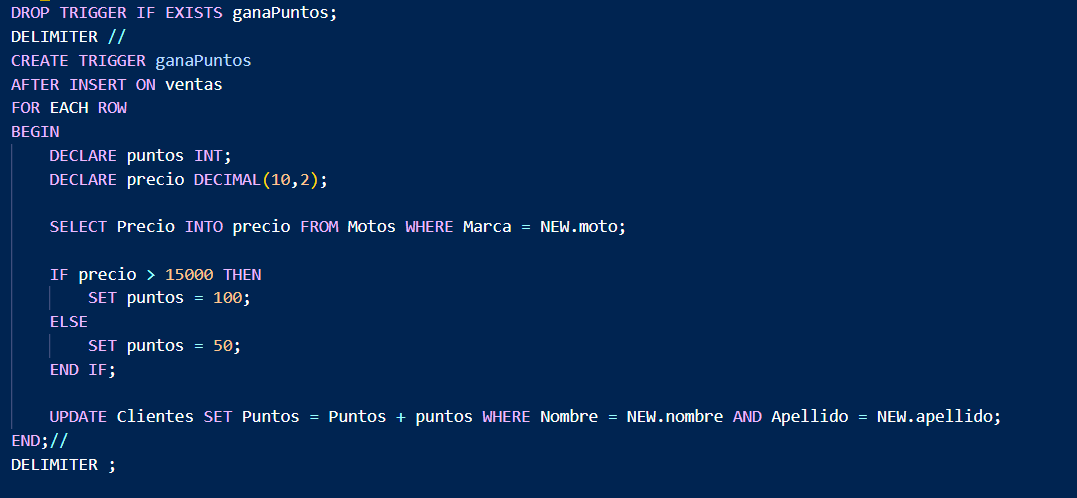The image size is (1077, 498).
Task: Place cursor on the FOR EACH ROW line
Action: 69,108
